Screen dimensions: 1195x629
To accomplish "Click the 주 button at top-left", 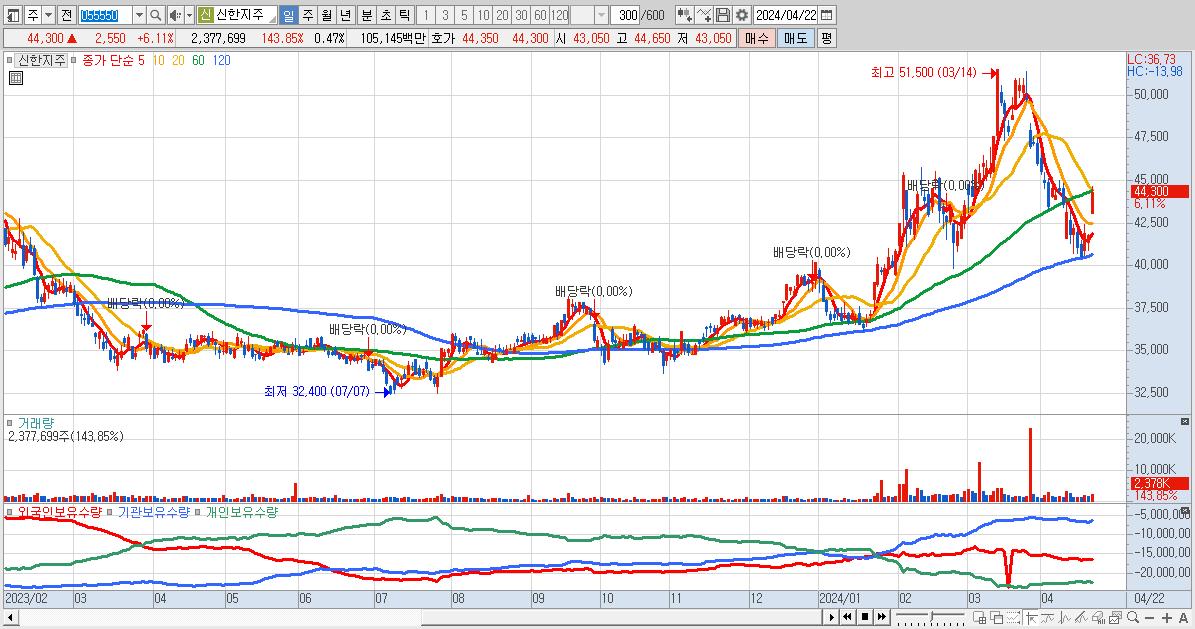I will [33, 14].
